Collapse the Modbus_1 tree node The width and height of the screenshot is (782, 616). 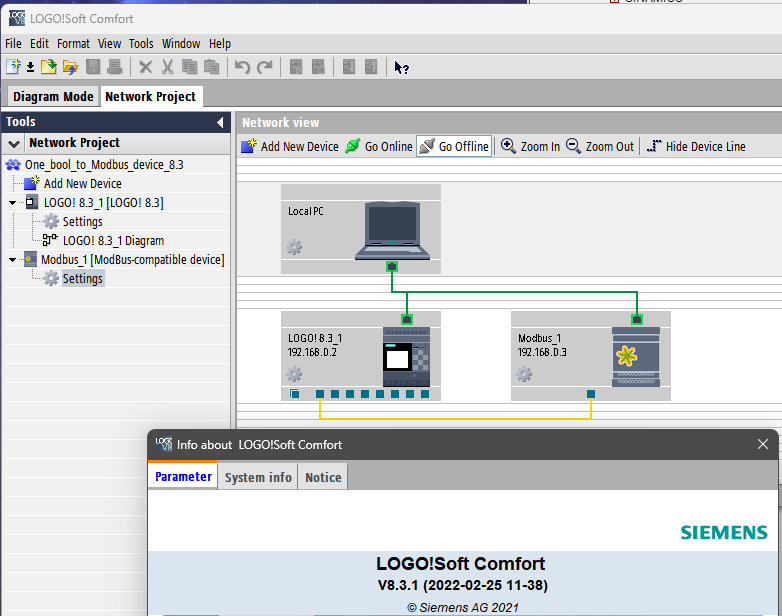[x=13, y=260]
